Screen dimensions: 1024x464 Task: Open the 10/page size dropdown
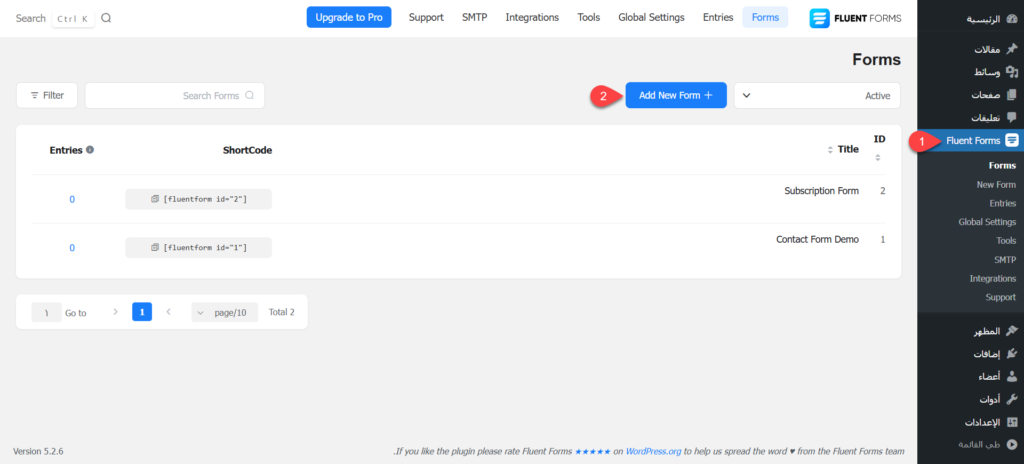click(x=225, y=312)
